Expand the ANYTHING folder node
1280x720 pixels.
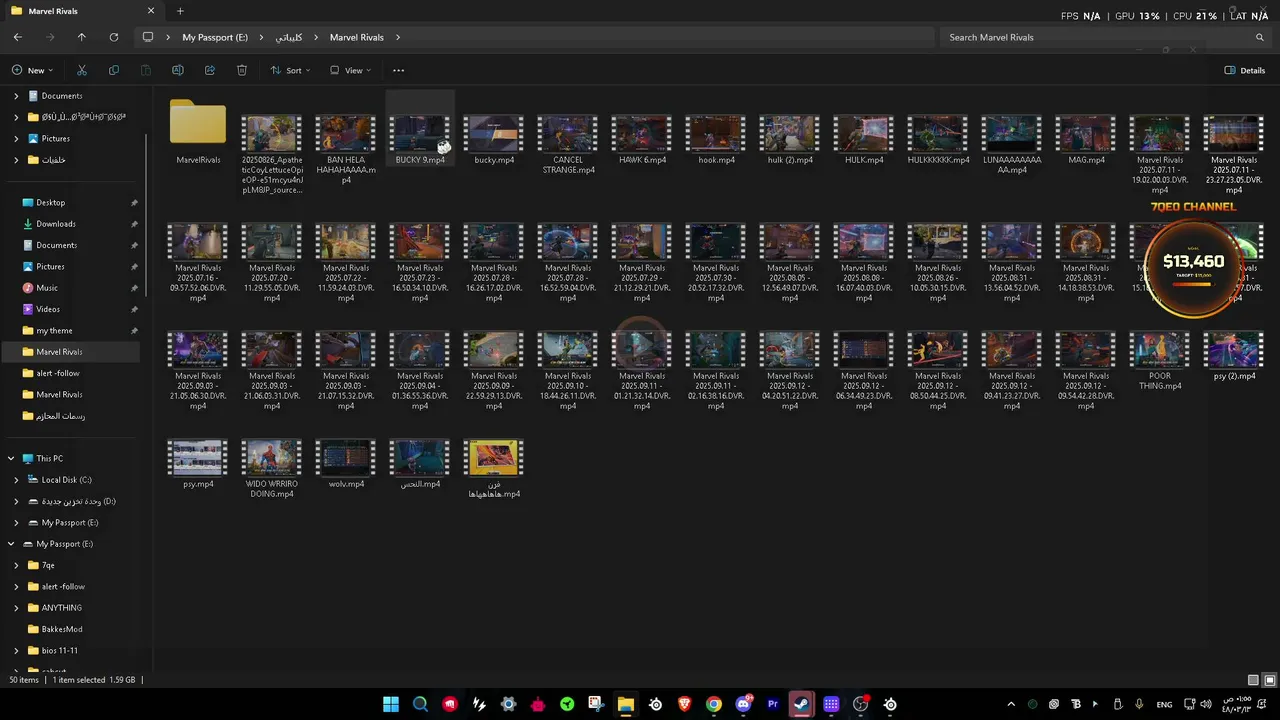tap(16, 608)
